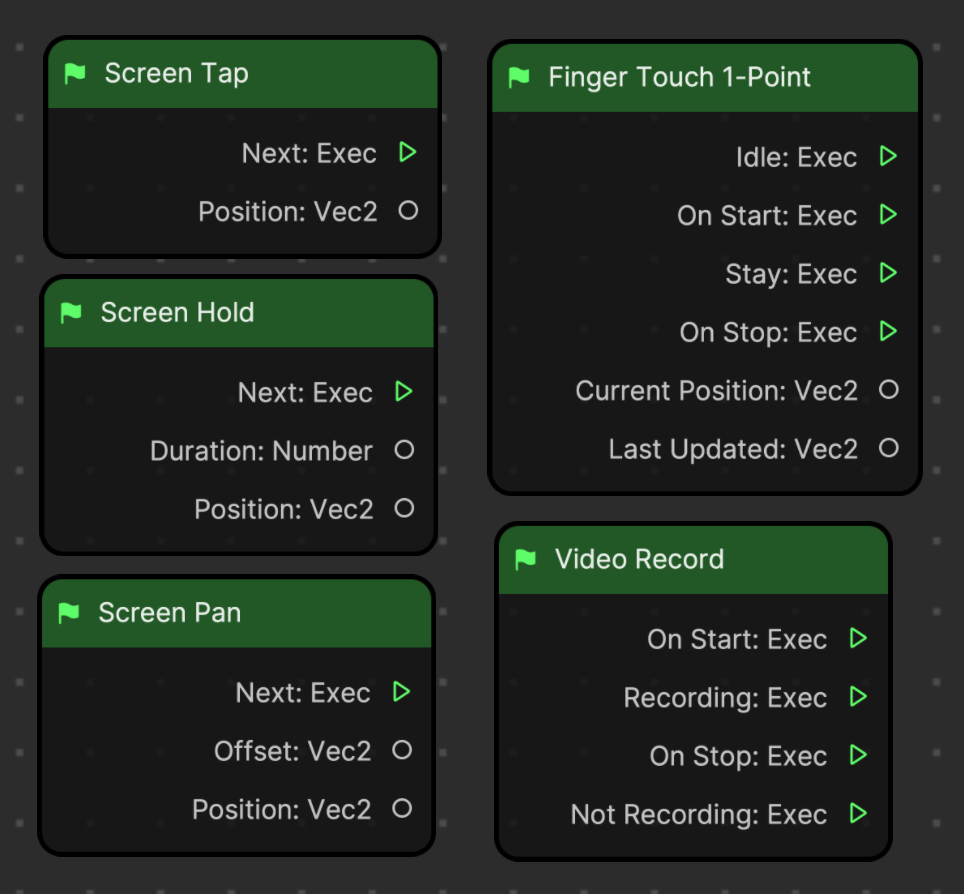Click the flag icon on Video Record node
The width and height of the screenshot is (964, 894).
(526, 560)
